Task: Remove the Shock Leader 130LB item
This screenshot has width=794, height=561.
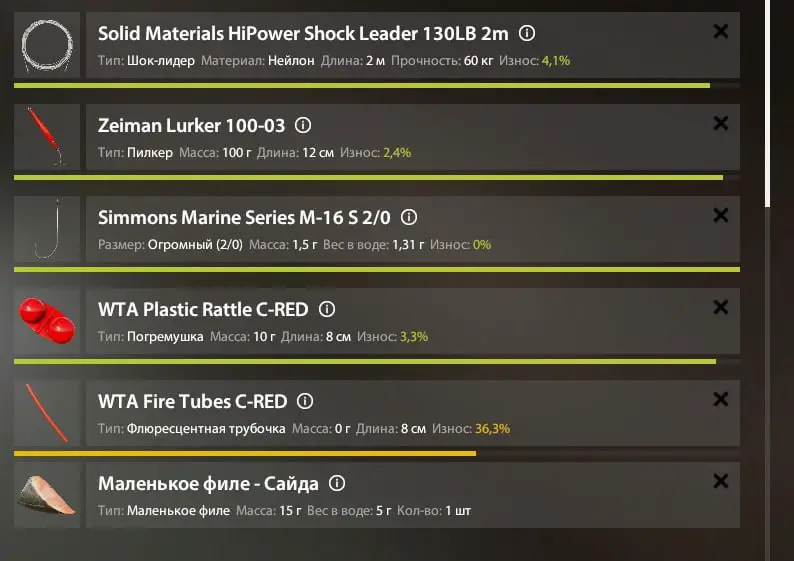Action: click(721, 31)
